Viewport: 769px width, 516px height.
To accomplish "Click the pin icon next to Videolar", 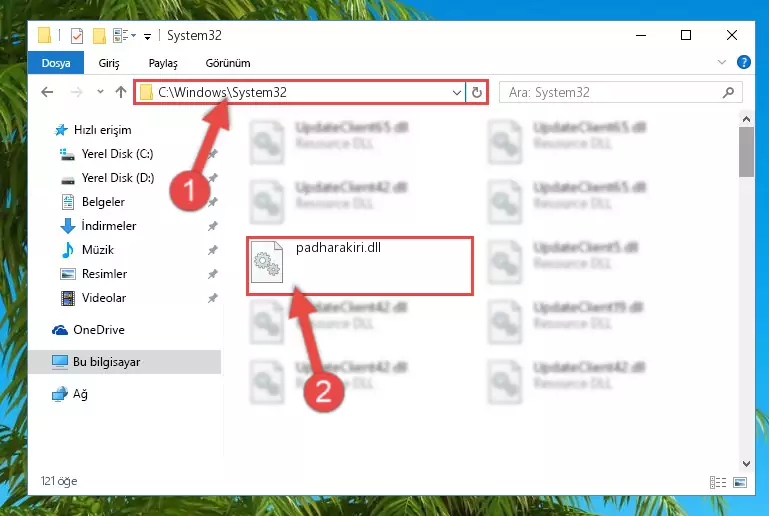I will 212,298.
